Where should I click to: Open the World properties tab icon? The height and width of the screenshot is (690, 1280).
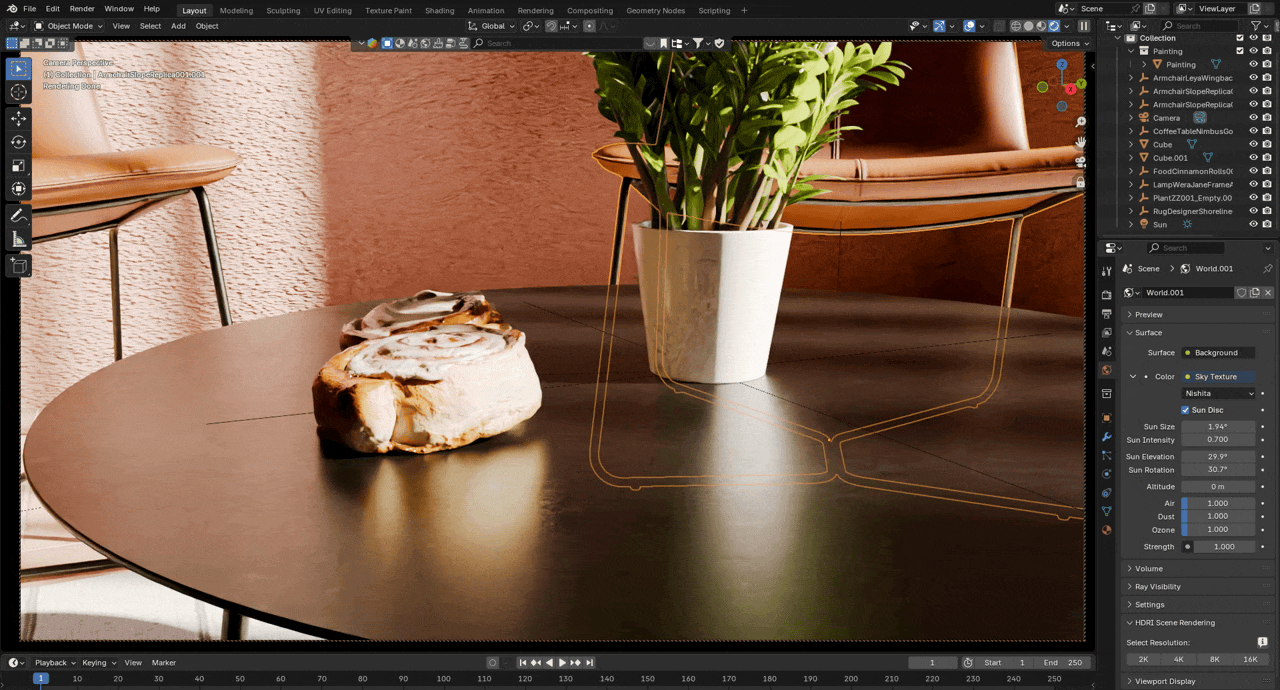1106,370
